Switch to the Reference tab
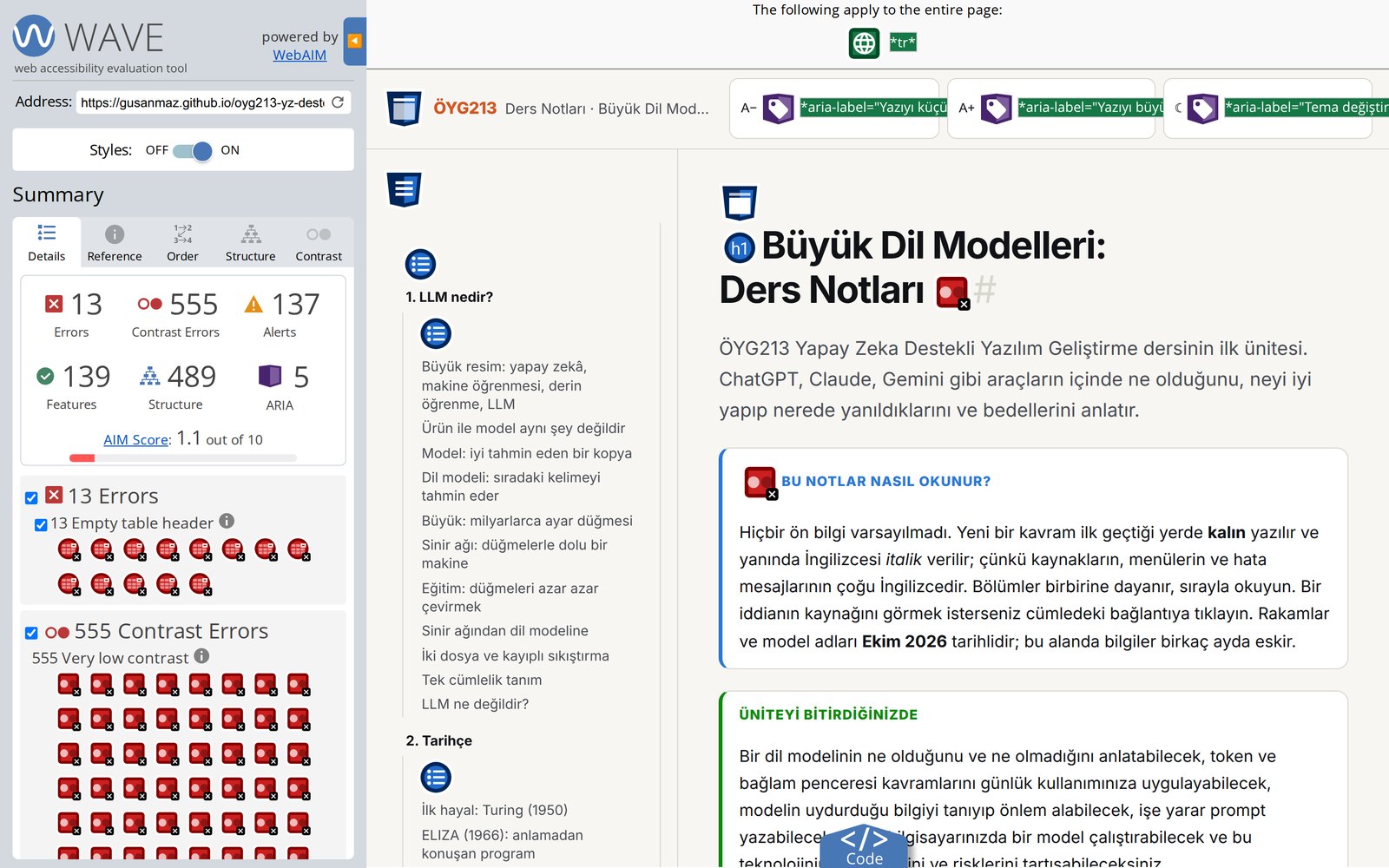 [x=115, y=242]
